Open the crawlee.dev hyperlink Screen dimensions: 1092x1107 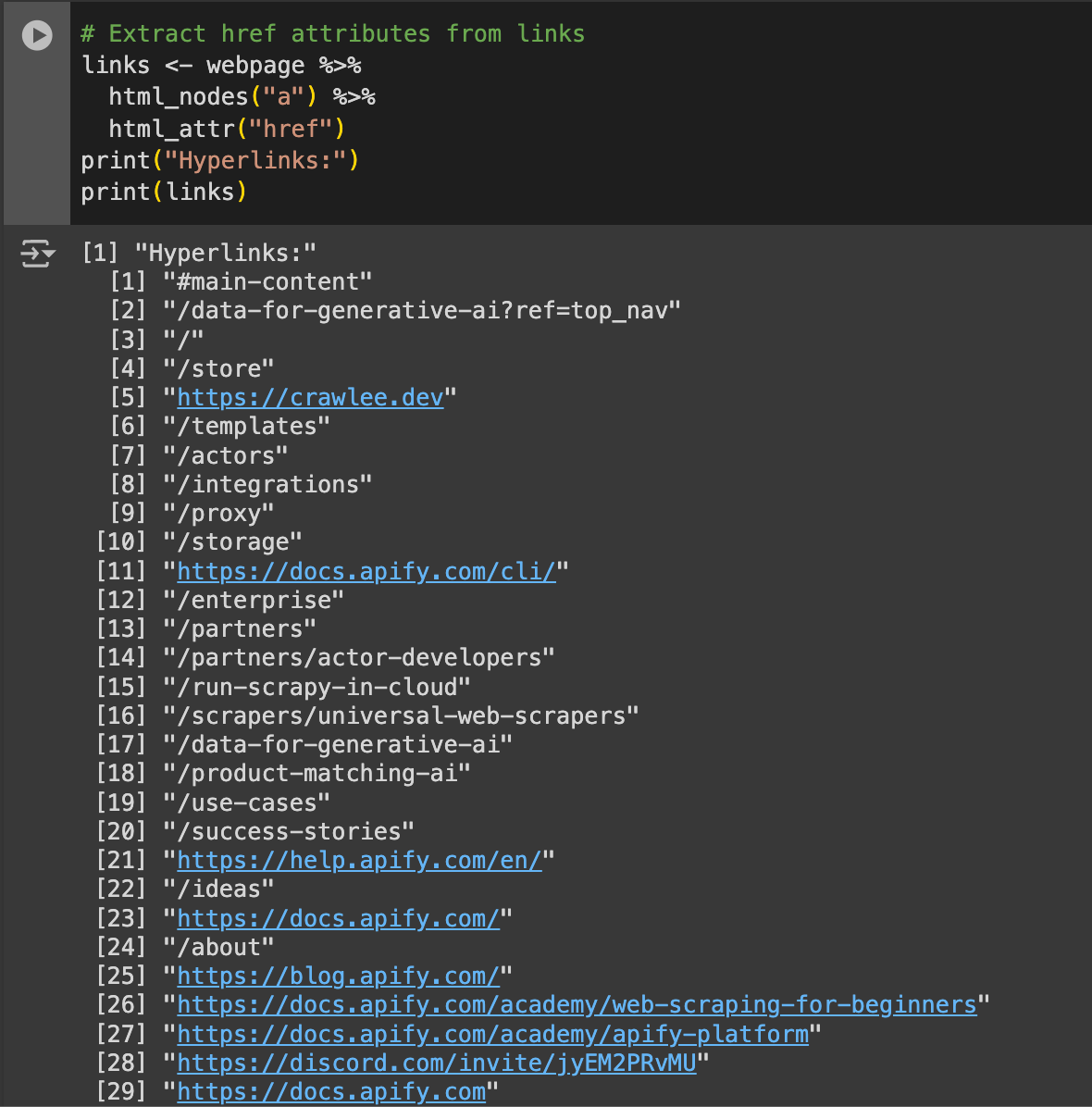click(x=310, y=397)
